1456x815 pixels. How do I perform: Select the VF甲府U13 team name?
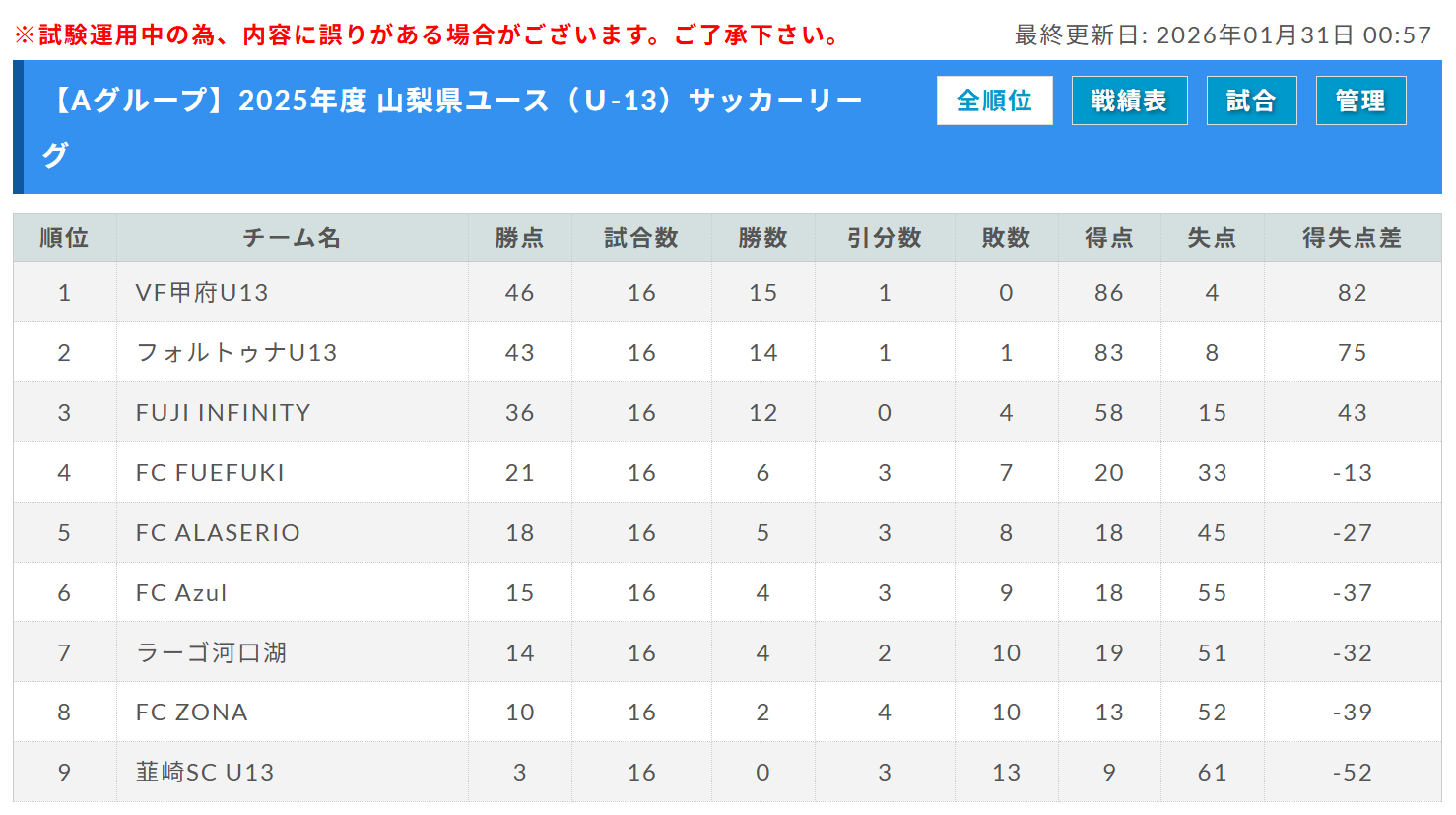click(202, 293)
